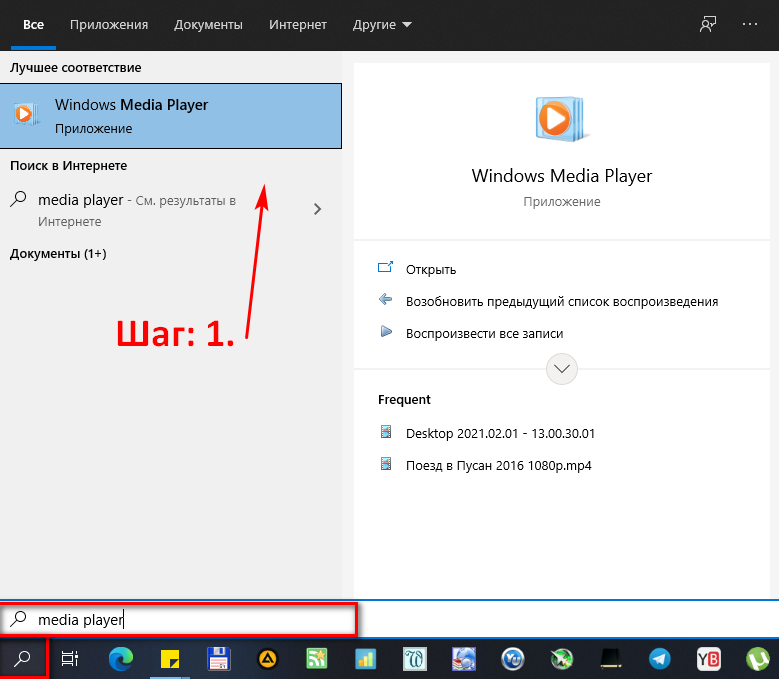Image resolution: width=779 pixels, height=679 pixels.
Task: Launch Microsoft Edge from taskbar
Action: coord(121,659)
